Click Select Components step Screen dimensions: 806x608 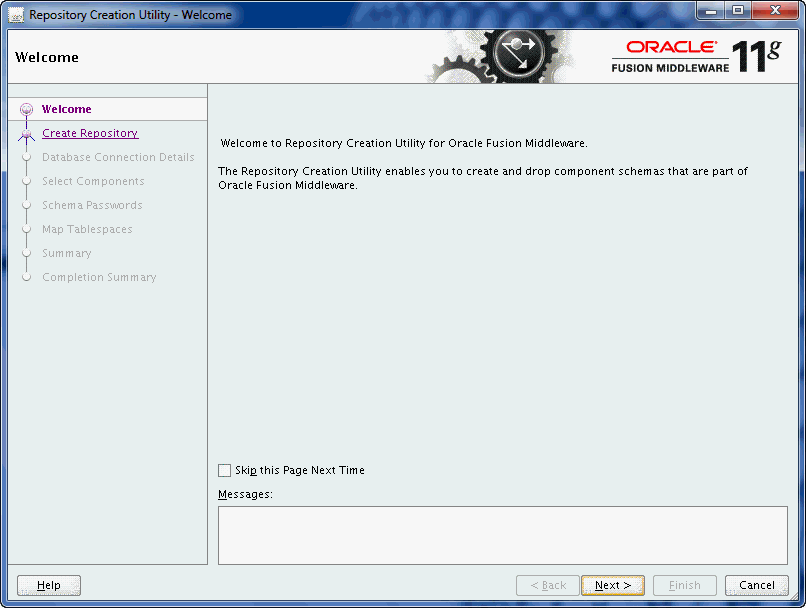click(x=93, y=181)
